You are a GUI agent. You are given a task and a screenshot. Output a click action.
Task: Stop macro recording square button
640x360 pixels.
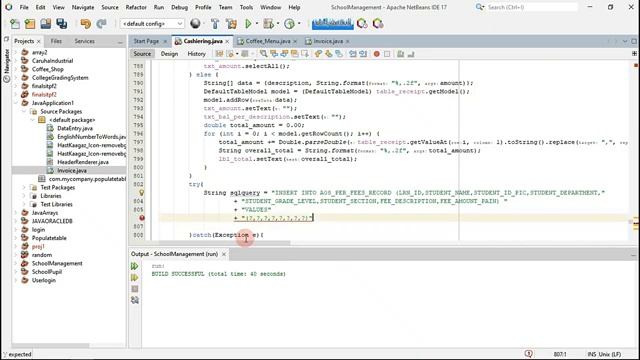point(387,54)
